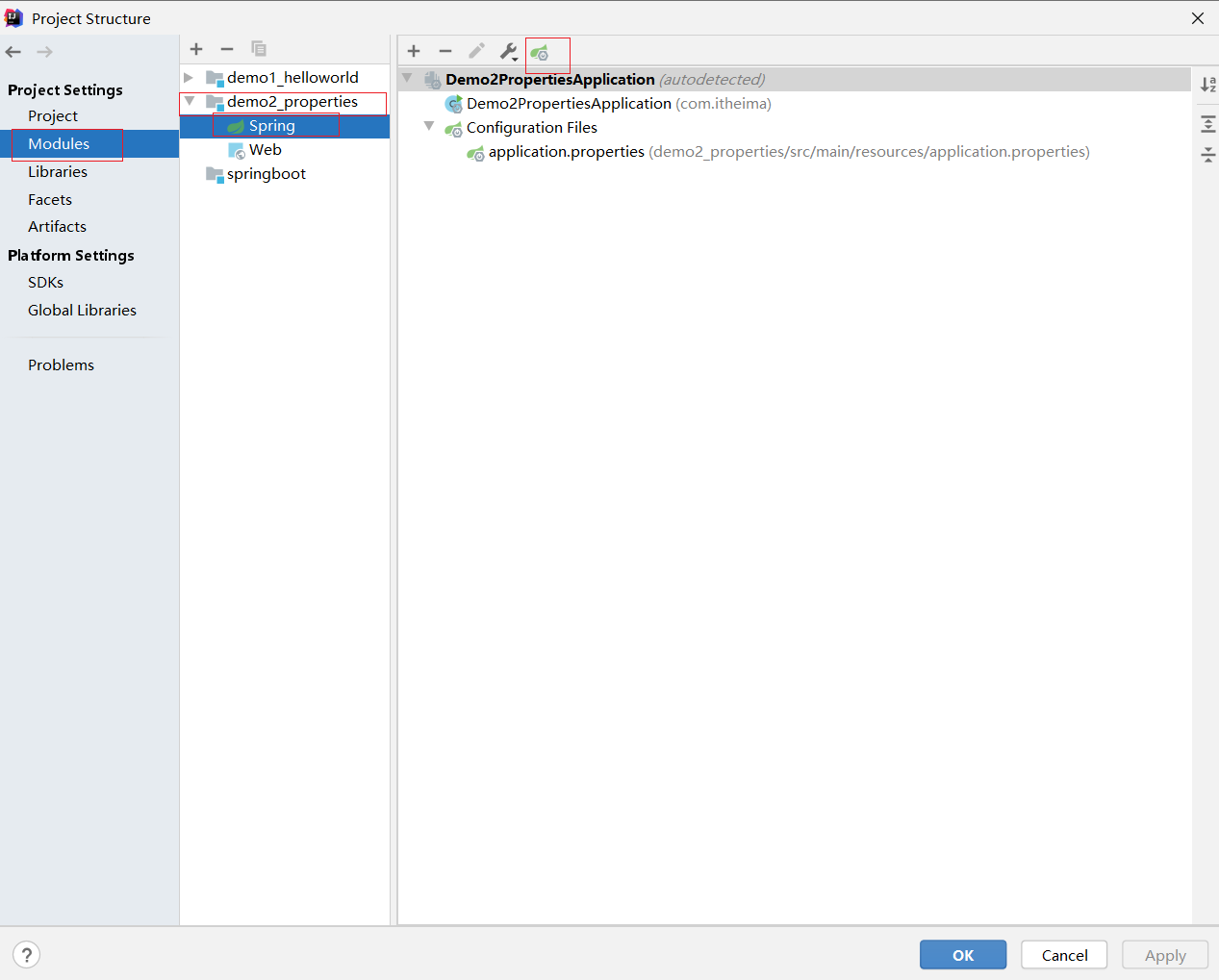
Task: Expand the demo1_helloworld module node
Action: (x=190, y=78)
